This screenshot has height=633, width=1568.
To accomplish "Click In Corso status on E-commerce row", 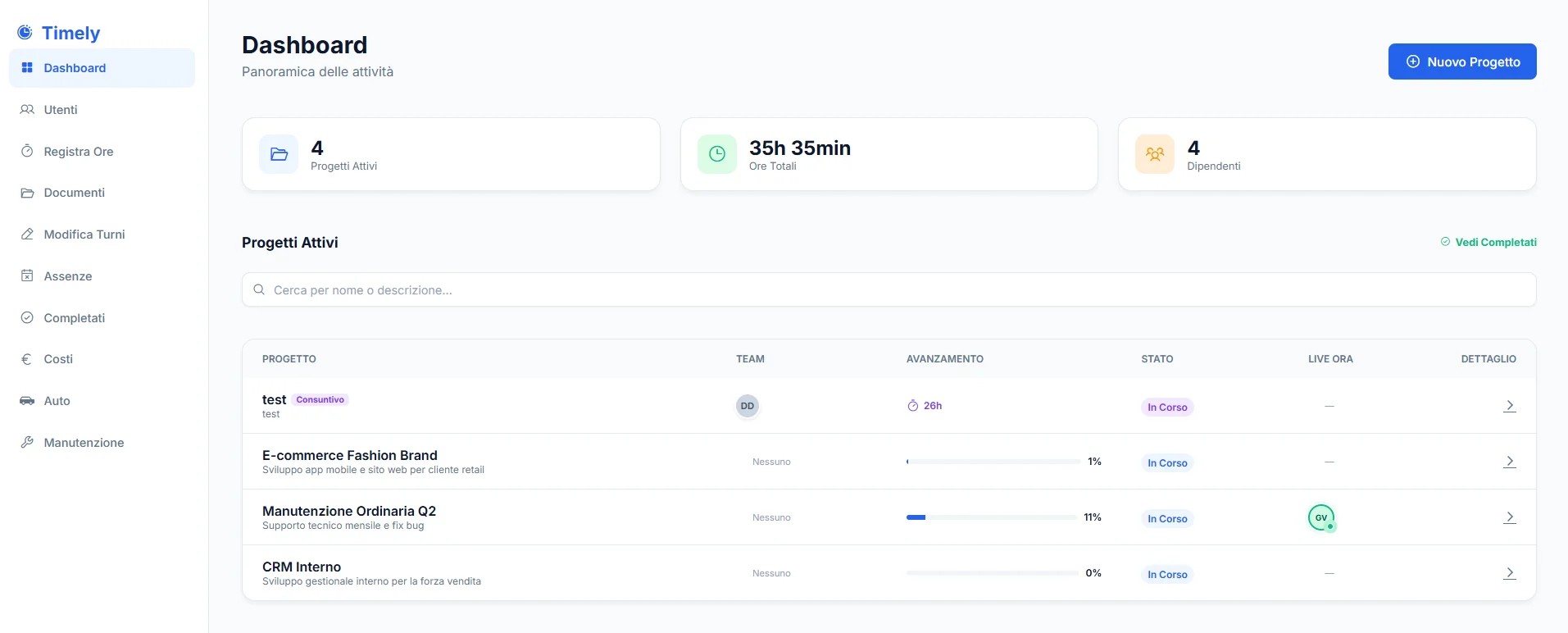I will coord(1167,463).
